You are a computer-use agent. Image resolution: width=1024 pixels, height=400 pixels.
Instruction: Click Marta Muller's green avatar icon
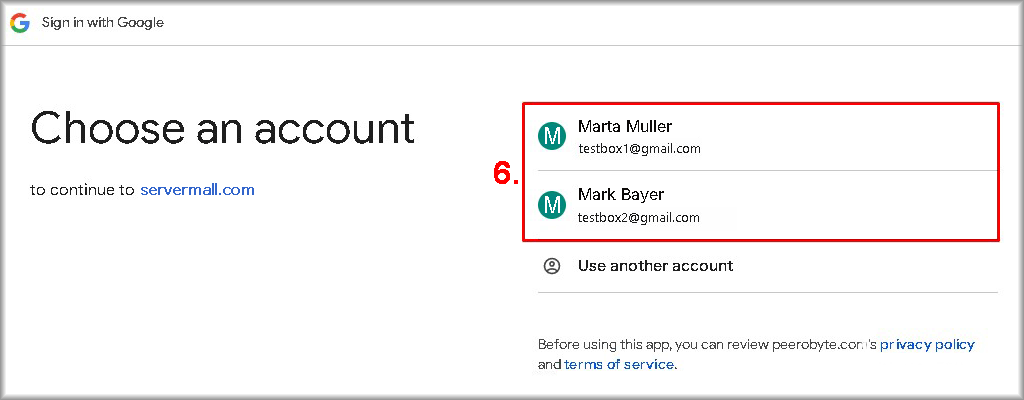552,136
